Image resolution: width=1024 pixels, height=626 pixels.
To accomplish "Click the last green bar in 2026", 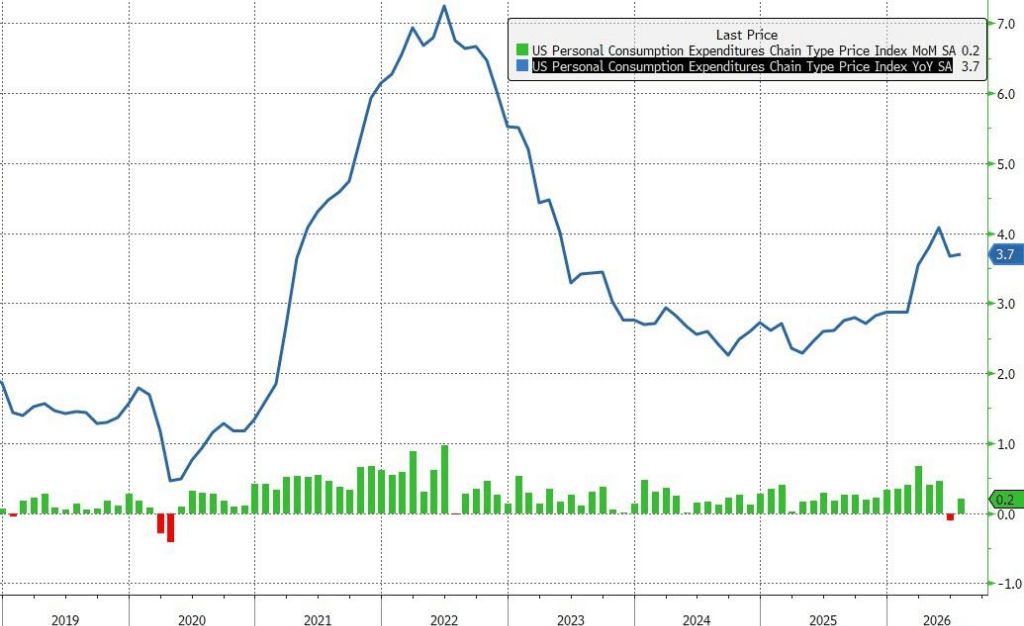I will point(961,506).
